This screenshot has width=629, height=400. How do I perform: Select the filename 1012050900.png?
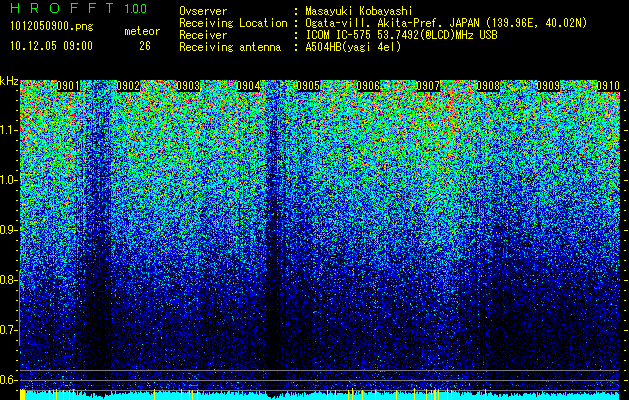tap(52, 27)
